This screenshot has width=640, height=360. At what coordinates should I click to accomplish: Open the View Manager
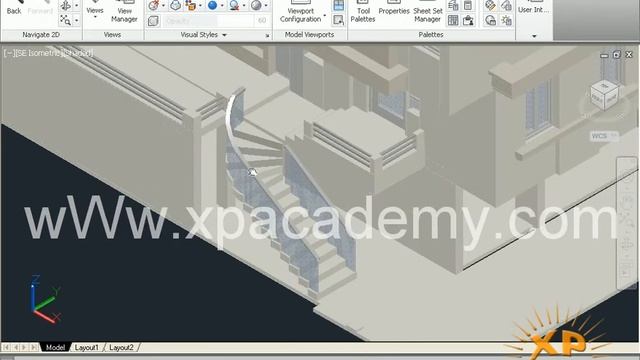pyautogui.click(x=124, y=12)
